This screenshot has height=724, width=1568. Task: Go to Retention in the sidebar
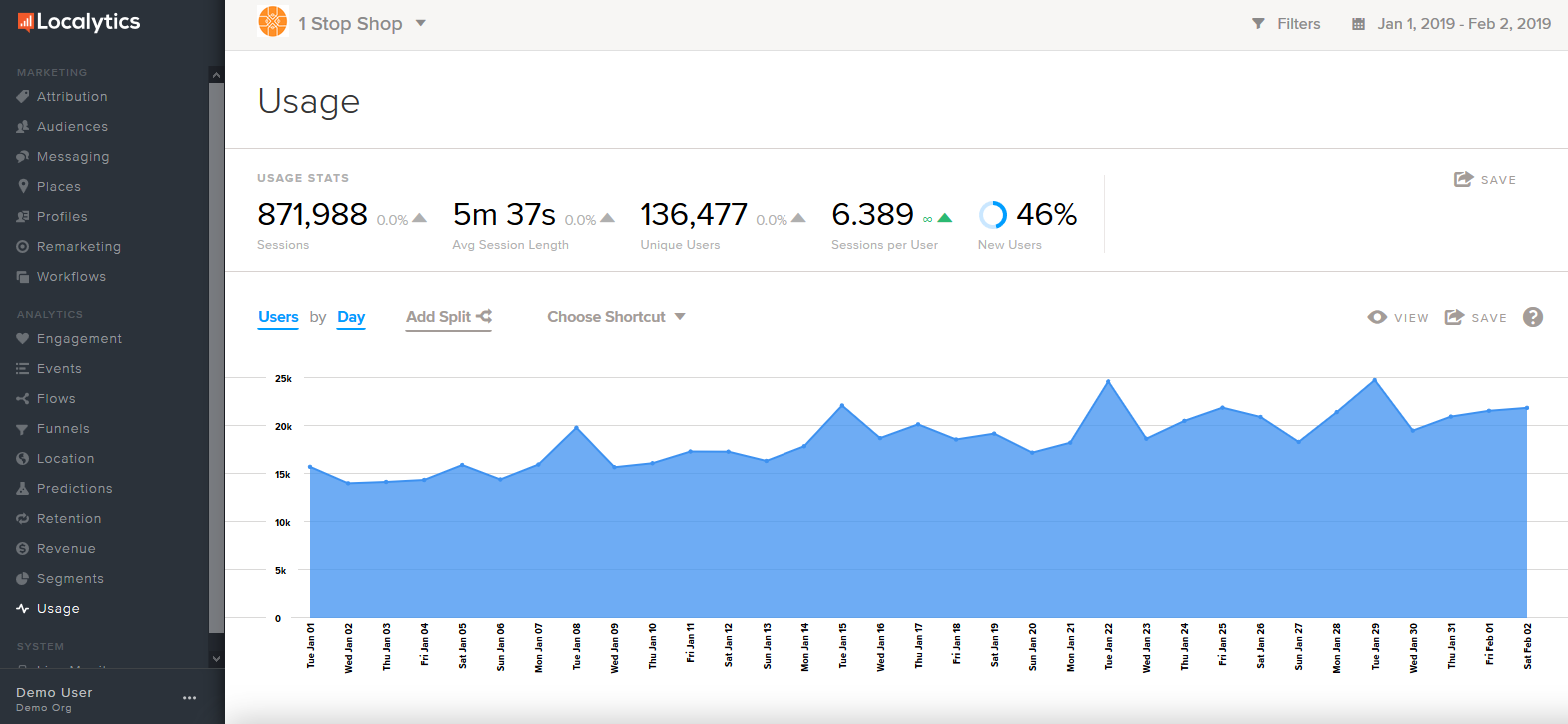click(69, 519)
